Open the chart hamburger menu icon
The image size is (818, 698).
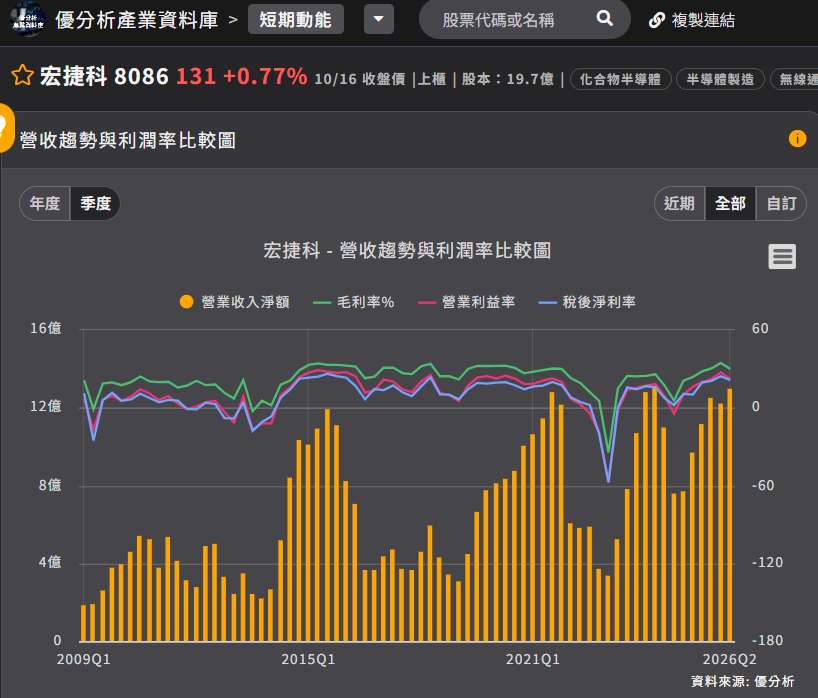pyautogui.click(x=782, y=257)
